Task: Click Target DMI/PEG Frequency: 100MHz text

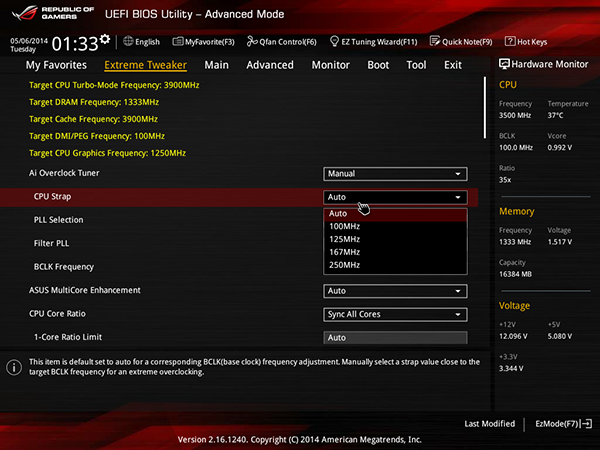Action: click(x=97, y=136)
